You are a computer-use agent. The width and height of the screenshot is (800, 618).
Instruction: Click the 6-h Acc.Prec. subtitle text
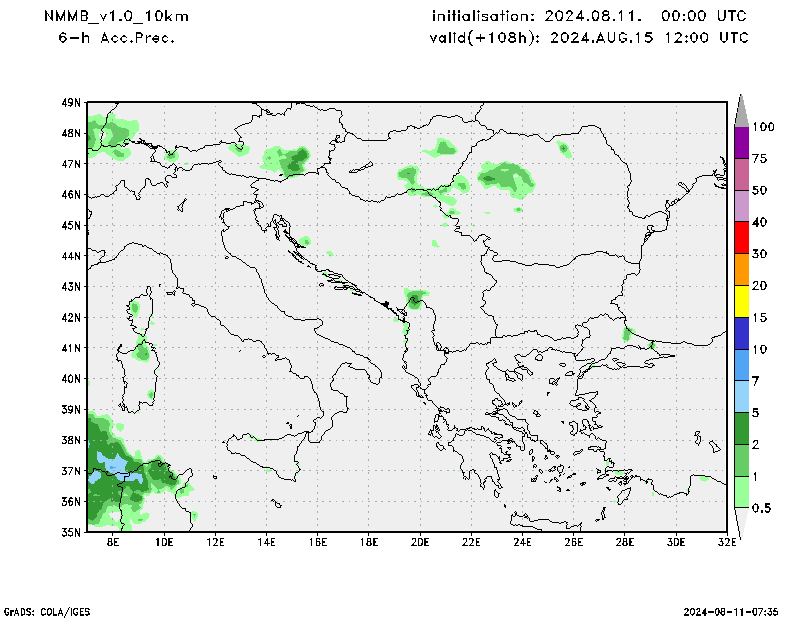tap(117, 38)
